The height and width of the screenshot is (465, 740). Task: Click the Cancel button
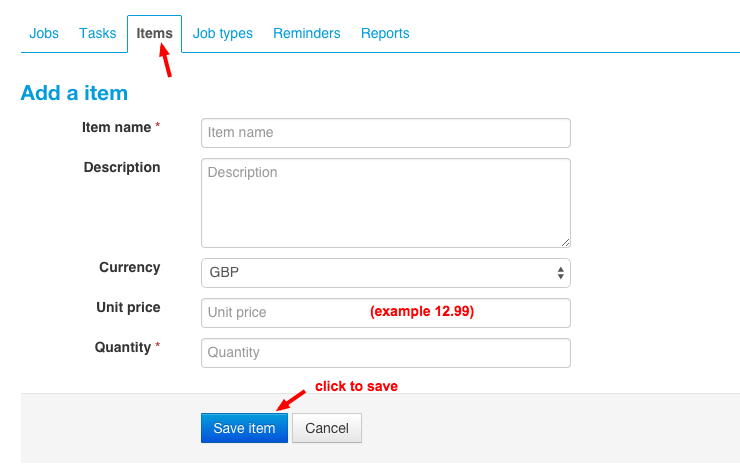tap(327, 428)
